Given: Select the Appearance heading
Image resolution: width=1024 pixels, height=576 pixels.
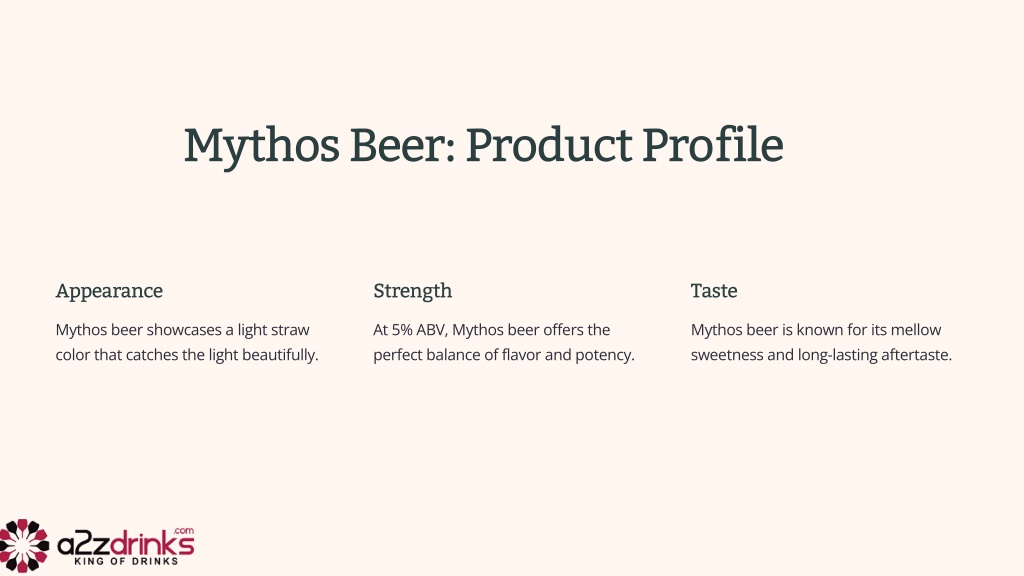Looking at the screenshot, I should [109, 291].
